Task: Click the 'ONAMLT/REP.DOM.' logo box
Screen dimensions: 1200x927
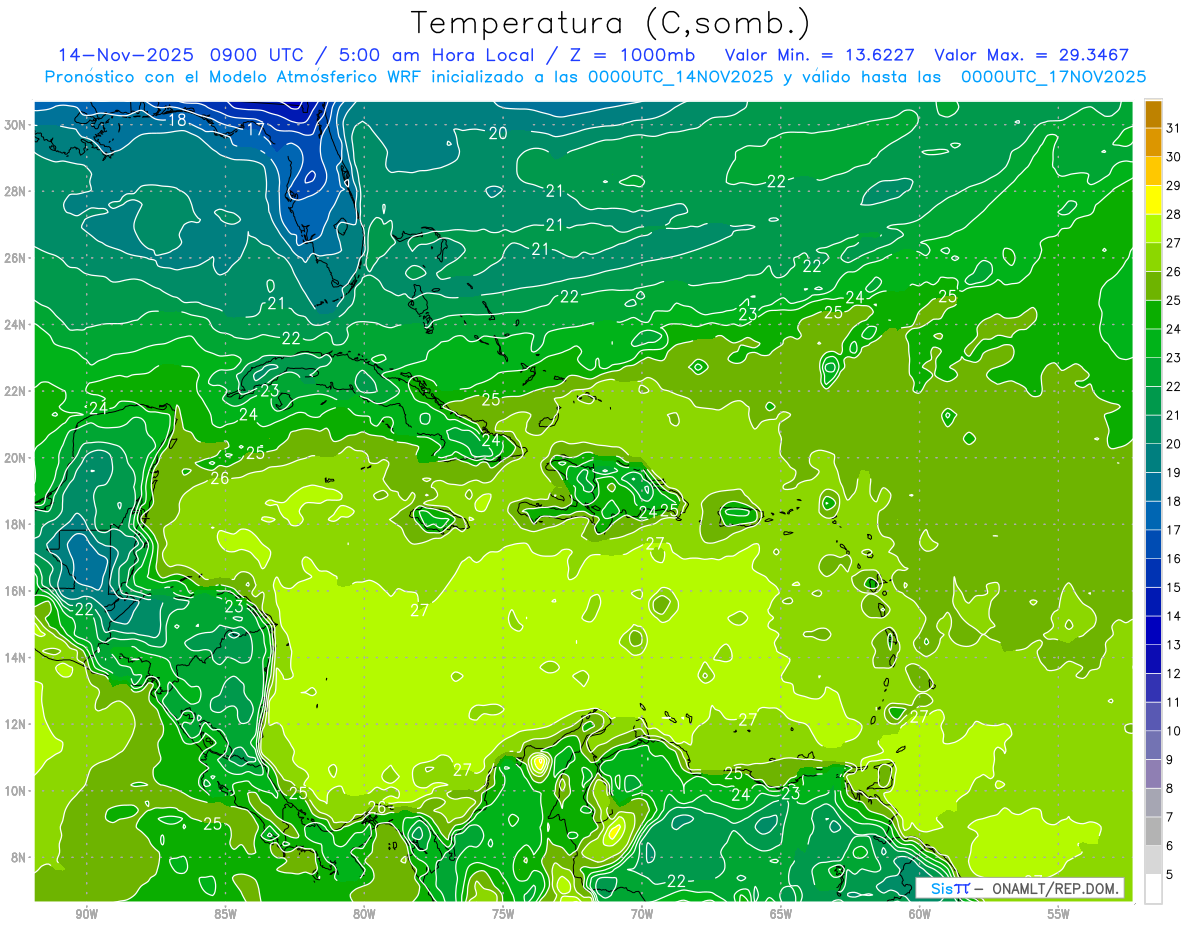Action: pyautogui.click(x=1019, y=888)
